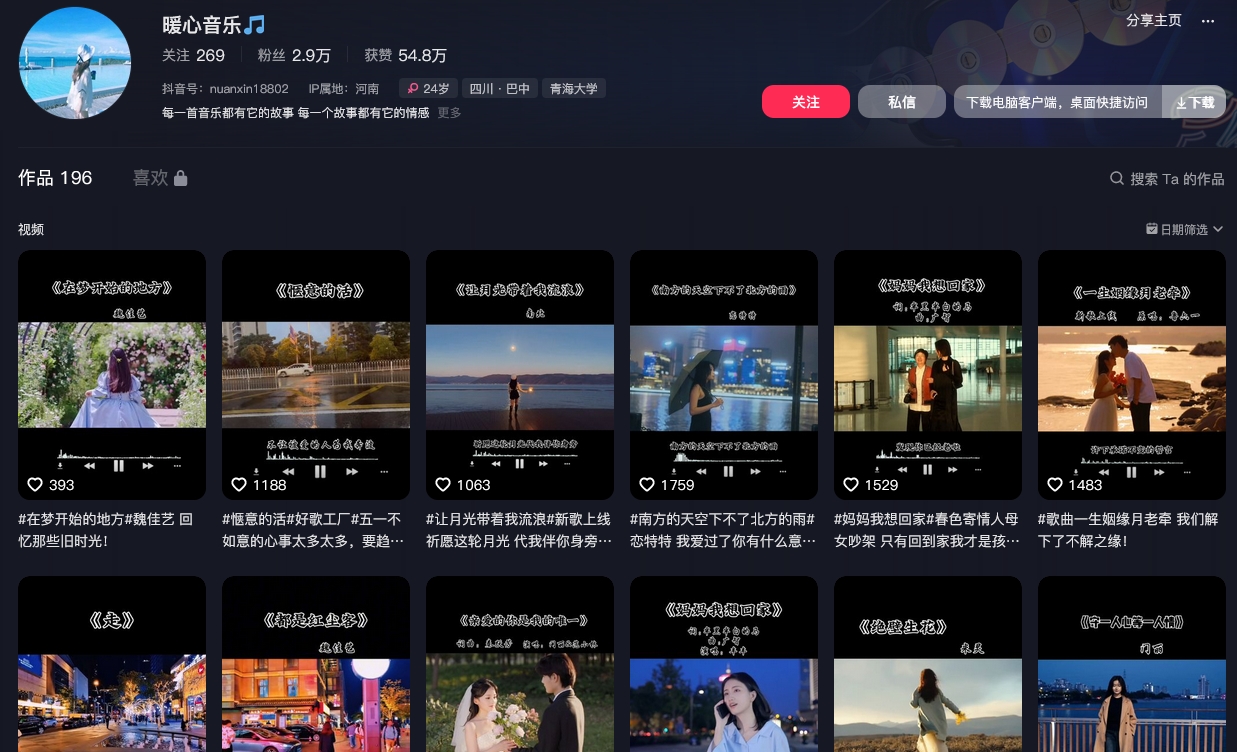Open video 《让月光带着我流浪》 thumbnail
This screenshot has height=752, width=1237.
tap(520, 375)
